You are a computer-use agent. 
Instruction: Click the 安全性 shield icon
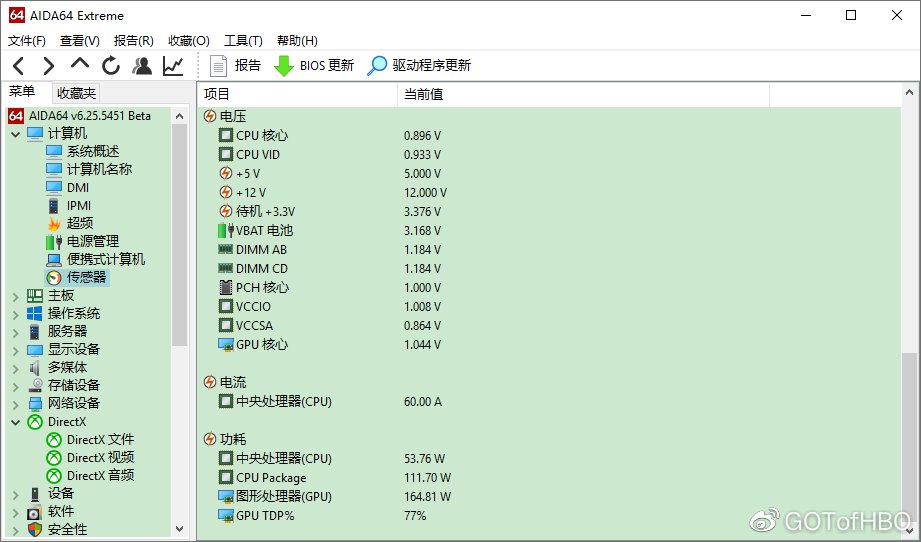[x=35, y=530]
